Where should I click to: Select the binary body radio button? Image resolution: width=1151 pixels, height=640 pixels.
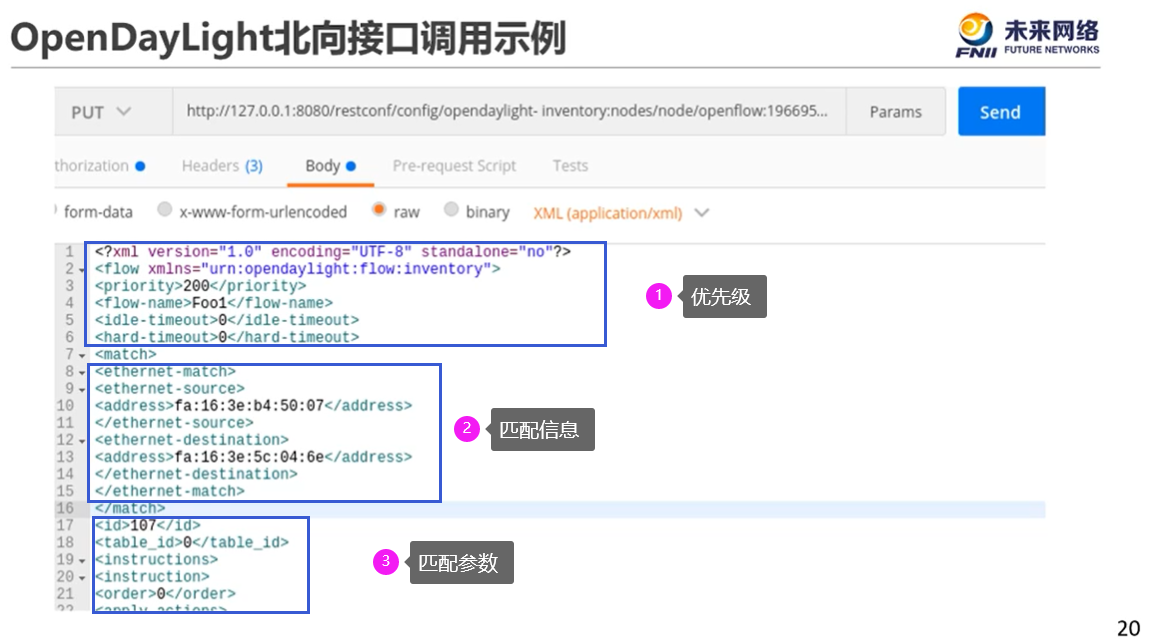click(451, 210)
